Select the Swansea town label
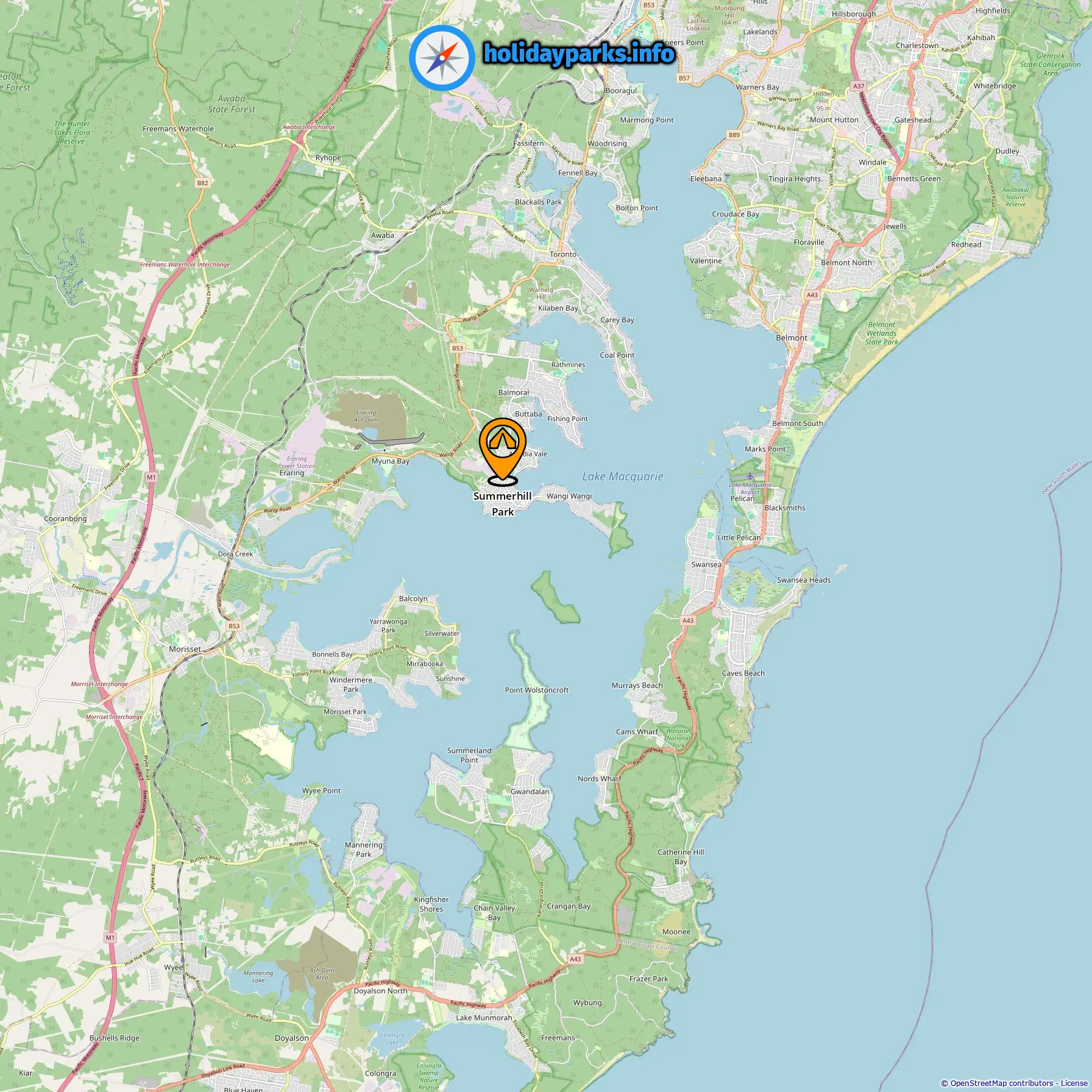This screenshot has width=1092, height=1092. click(x=706, y=564)
